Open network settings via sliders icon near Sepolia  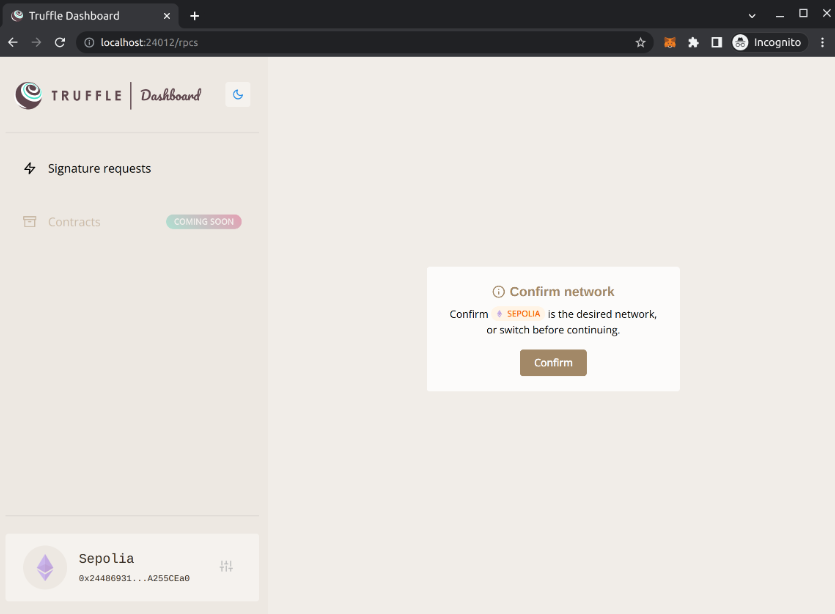pos(227,566)
